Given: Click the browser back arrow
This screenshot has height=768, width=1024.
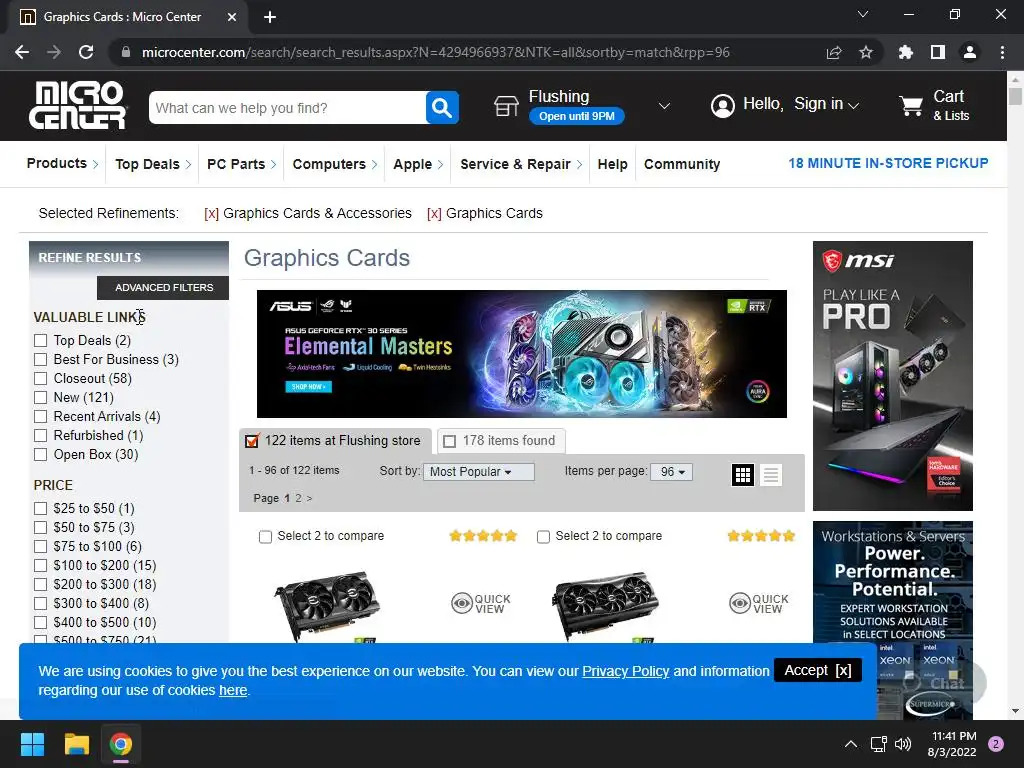Looking at the screenshot, I should (22, 52).
